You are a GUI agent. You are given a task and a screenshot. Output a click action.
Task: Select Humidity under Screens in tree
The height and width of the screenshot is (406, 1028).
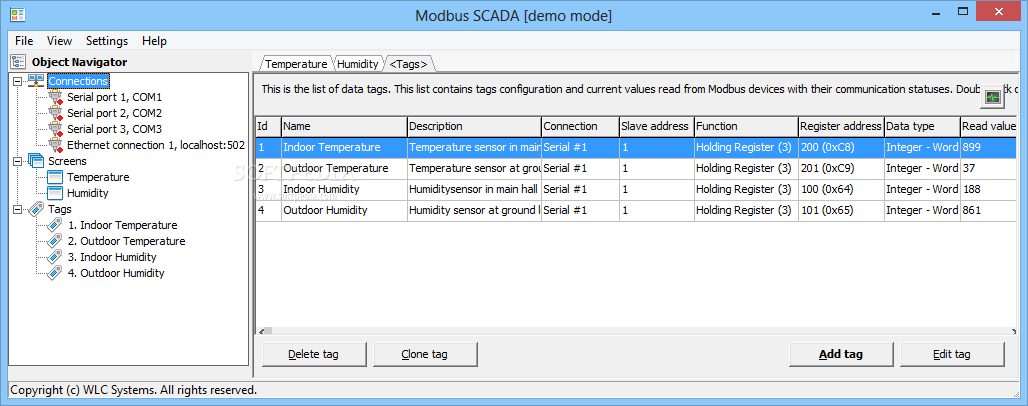coord(87,193)
